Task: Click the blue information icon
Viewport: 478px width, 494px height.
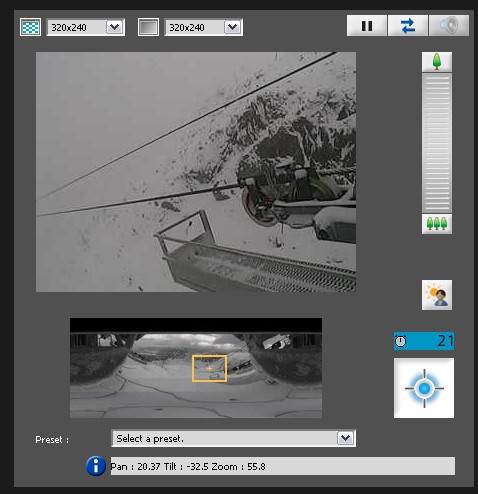Action: [x=96, y=466]
